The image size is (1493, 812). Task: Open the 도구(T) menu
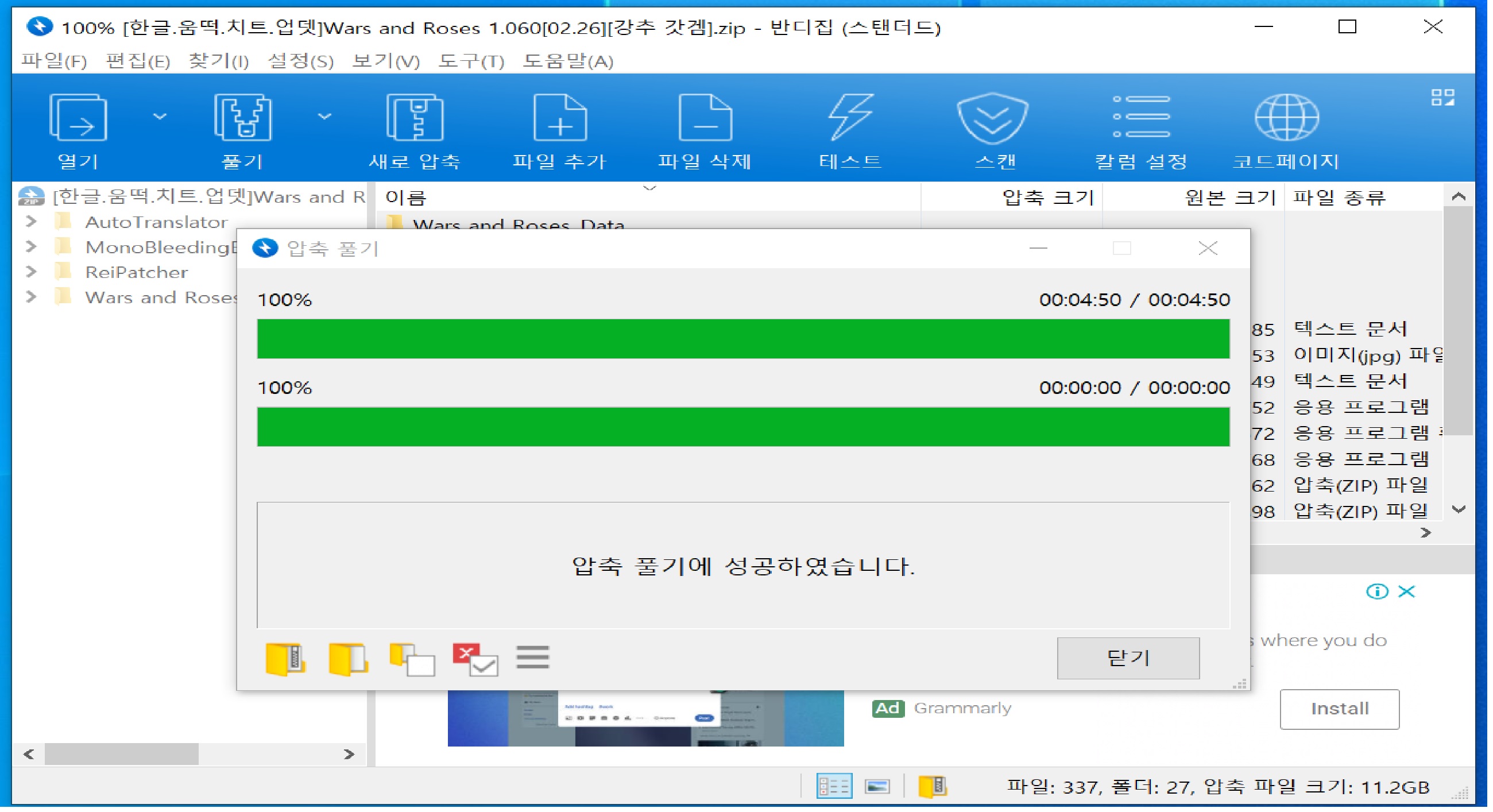[471, 61]
